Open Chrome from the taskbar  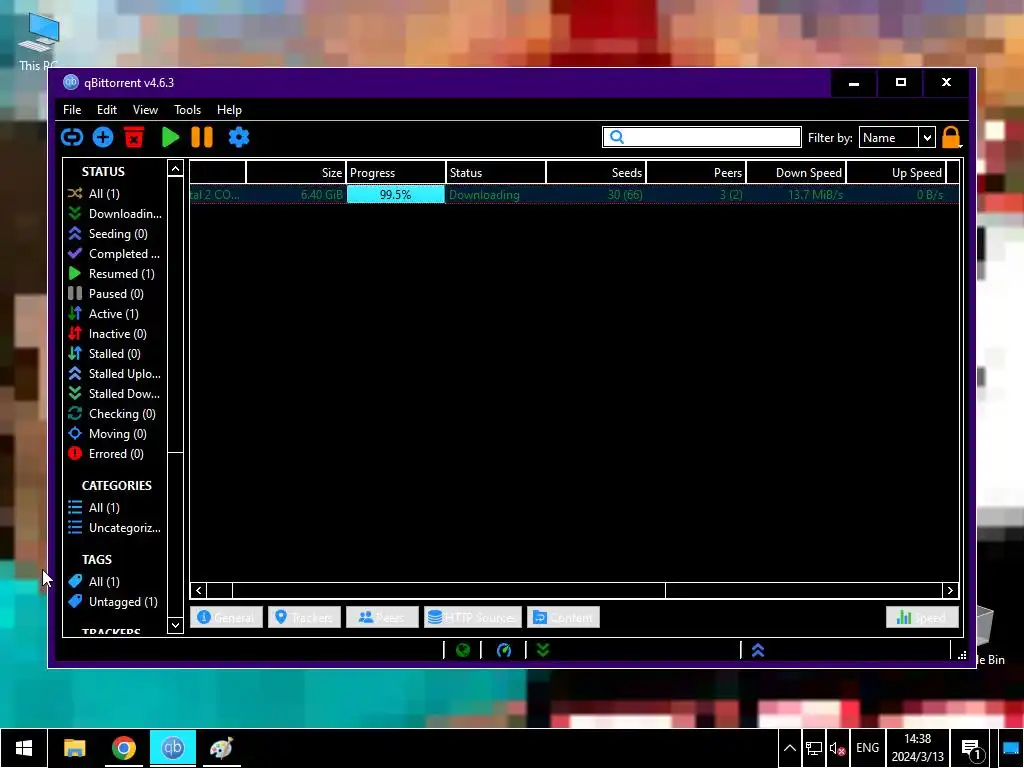tap(123, 748)
